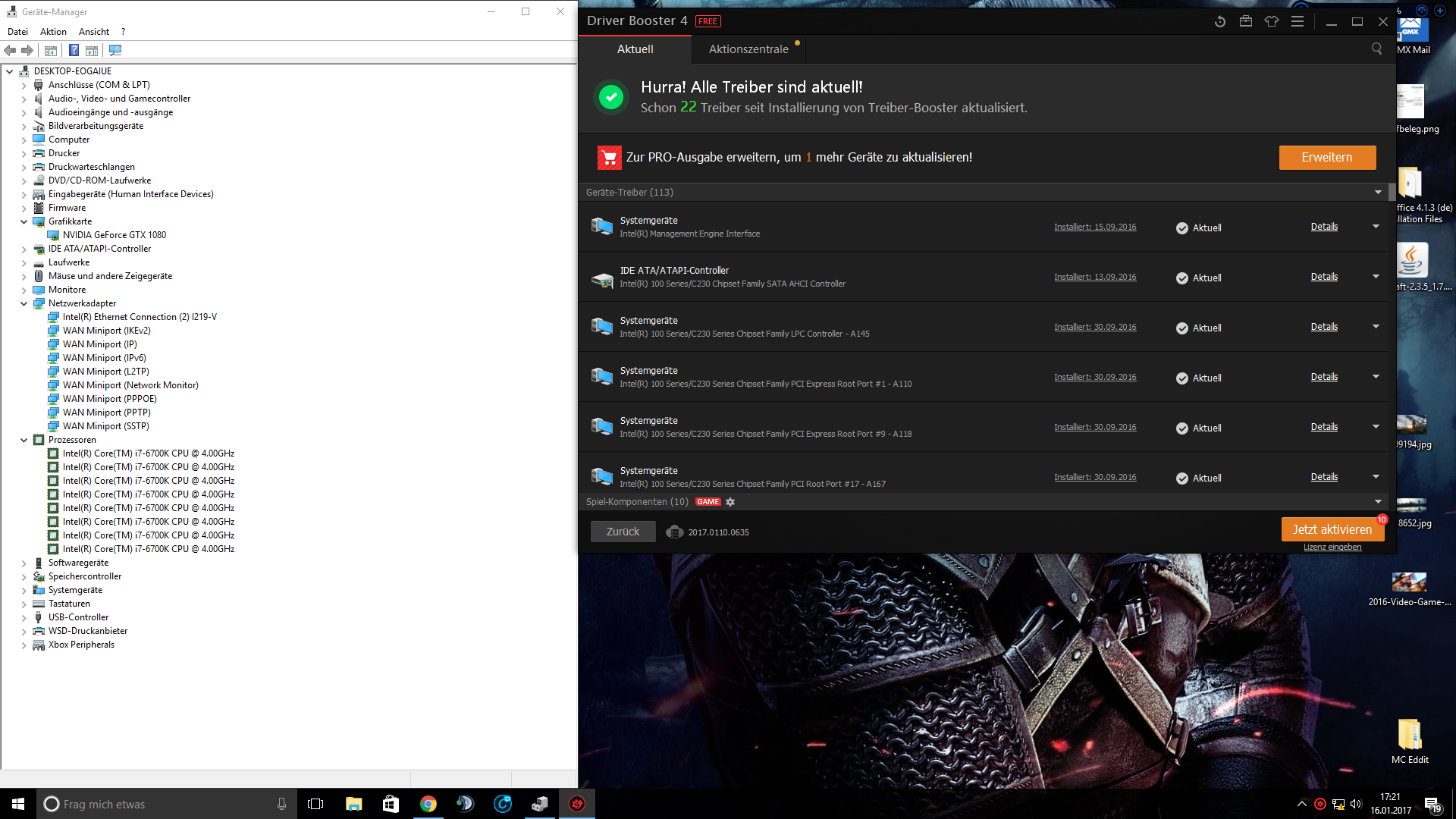Click the gear icon next to Spiel-Komponenten
This screenshot has height=819, width=1456.
coord(730,502)
